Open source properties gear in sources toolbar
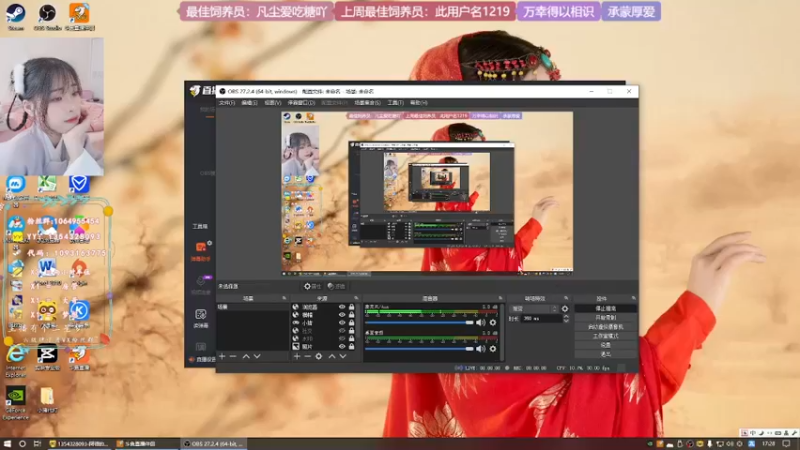 [x=319, y=356]
